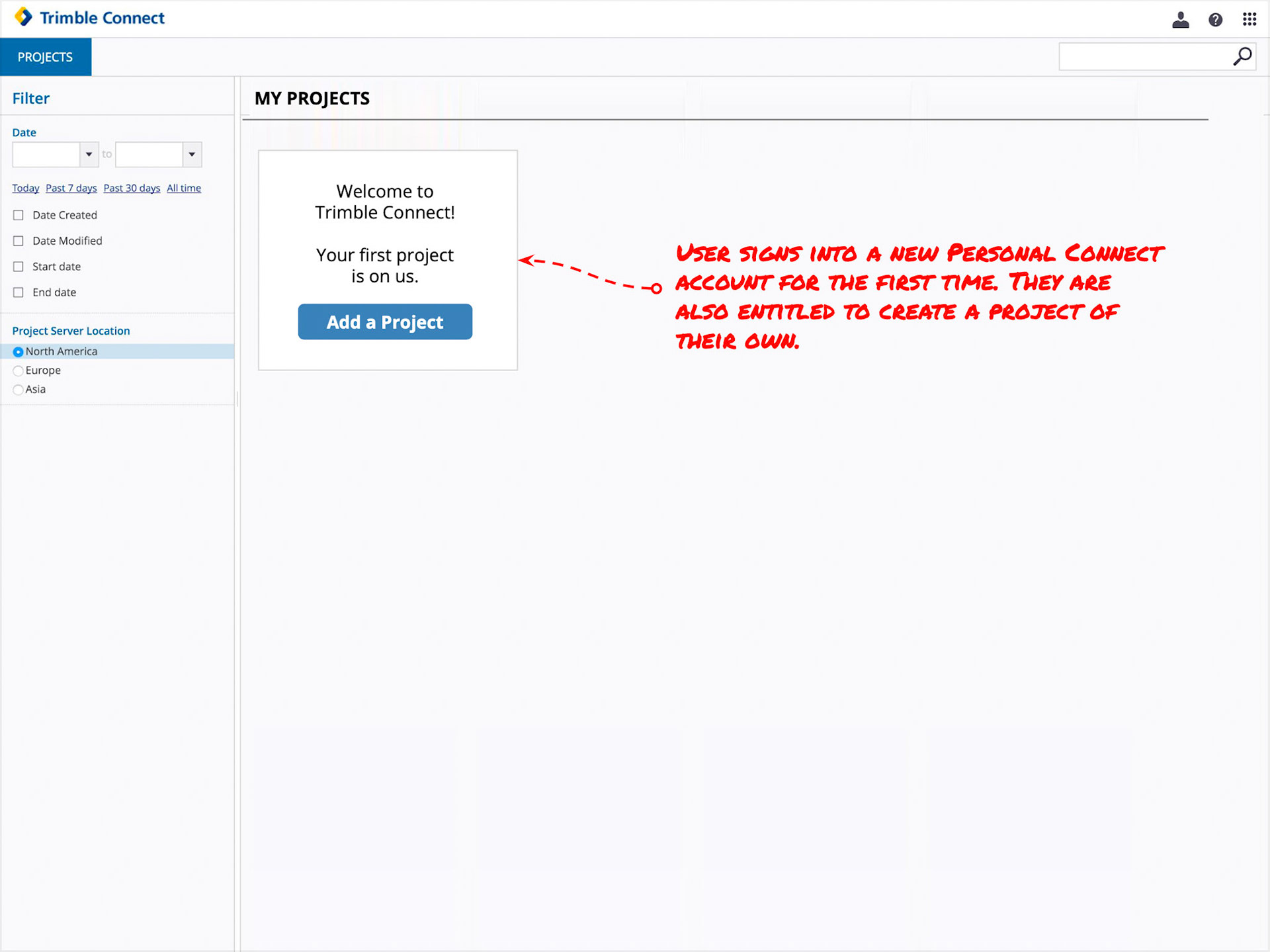The height and width of the screenshot is (952, 1270).
Task: Check the Date Created checkbox
Action: pyautogui.click(x=19, y=215)
